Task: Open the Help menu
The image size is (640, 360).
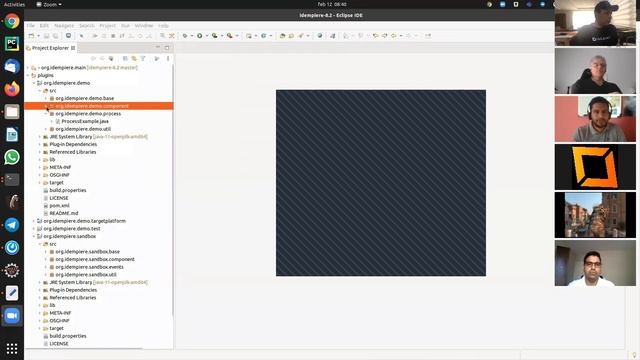Action: point(163,26)
